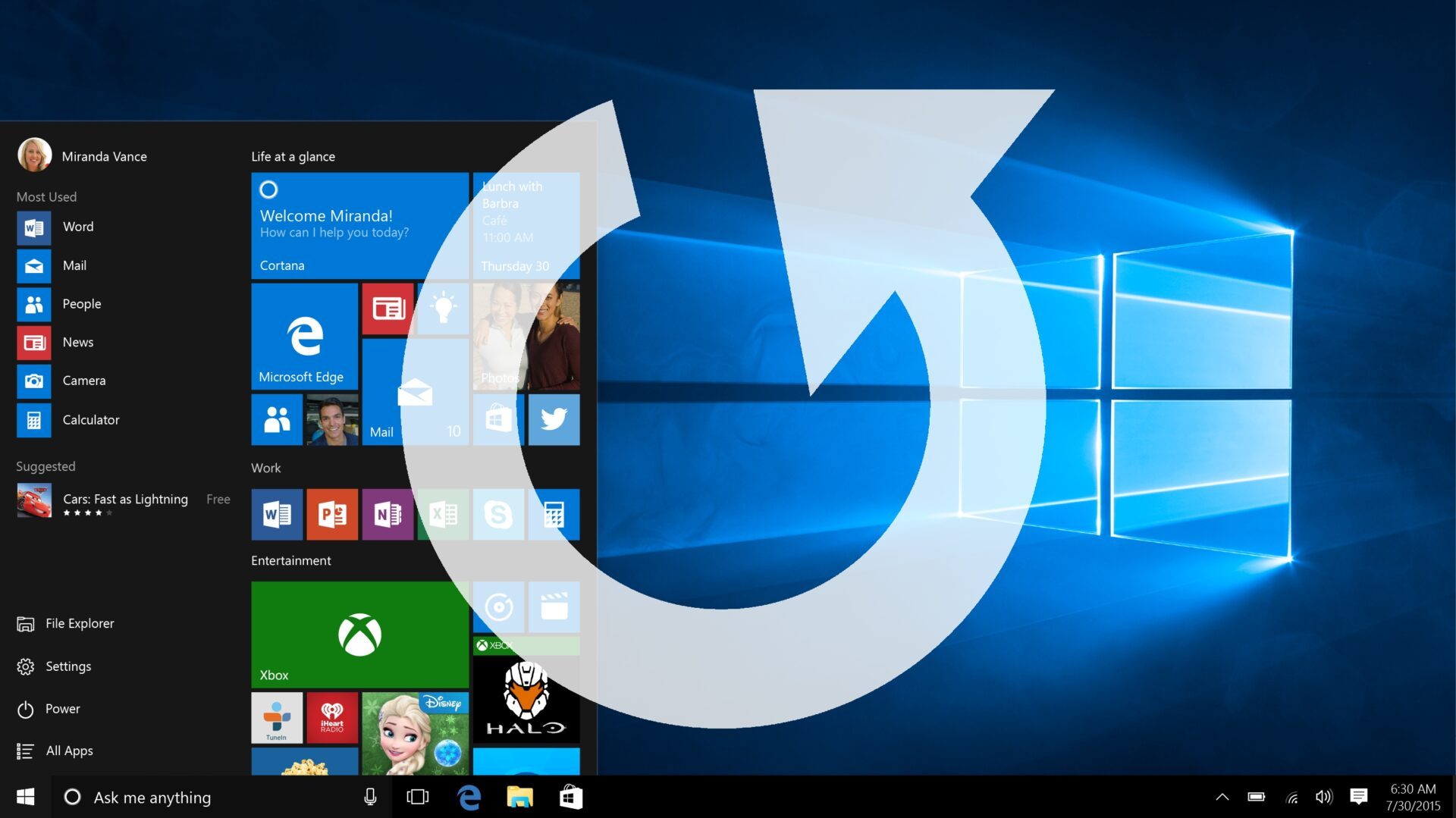Open Skype tile in Work group

(x=498, y=515)
